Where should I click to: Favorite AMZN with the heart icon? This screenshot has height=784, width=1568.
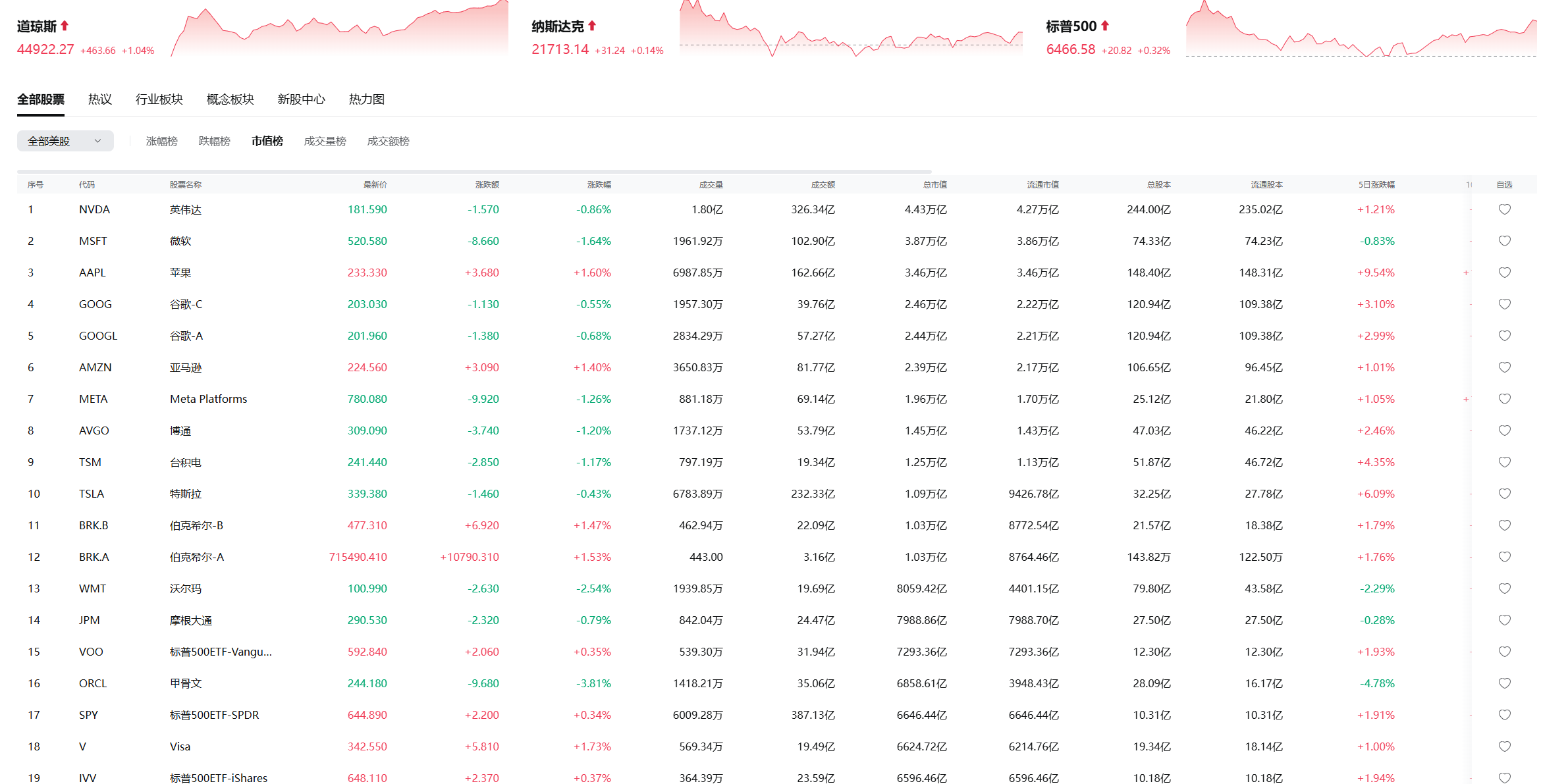[1504, 367]
